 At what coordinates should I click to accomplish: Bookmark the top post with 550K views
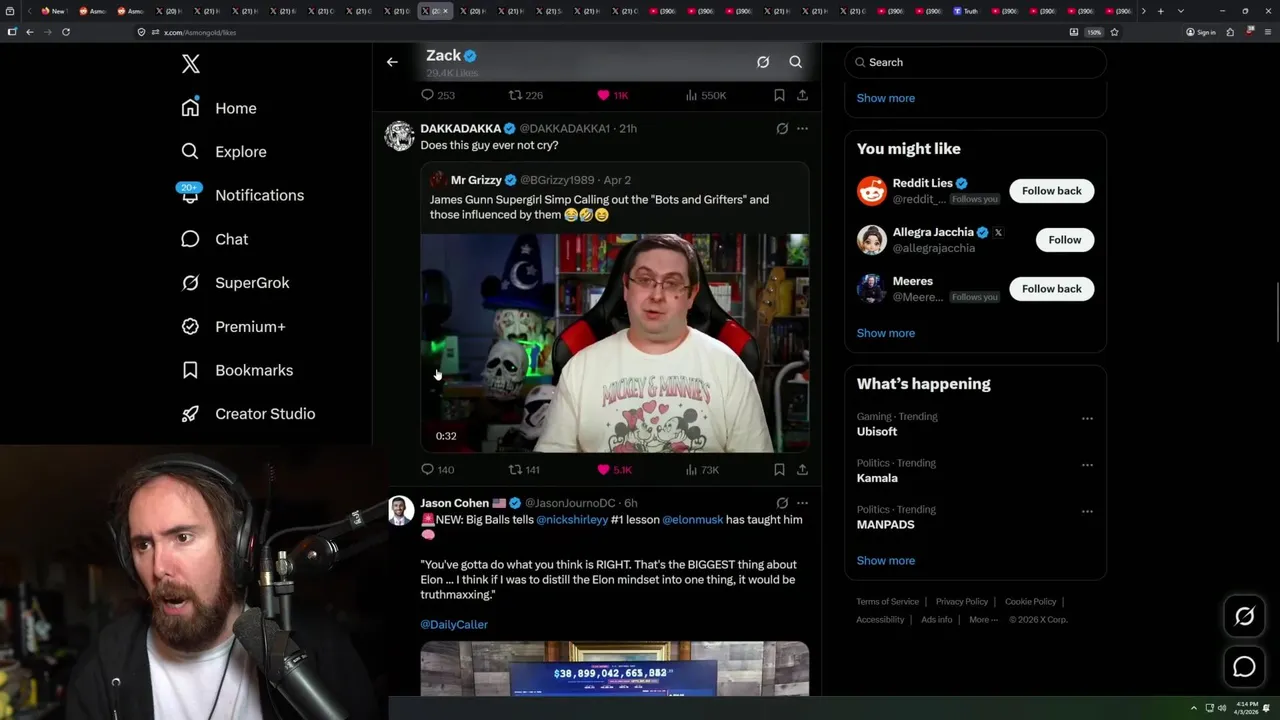coord(779,95)
